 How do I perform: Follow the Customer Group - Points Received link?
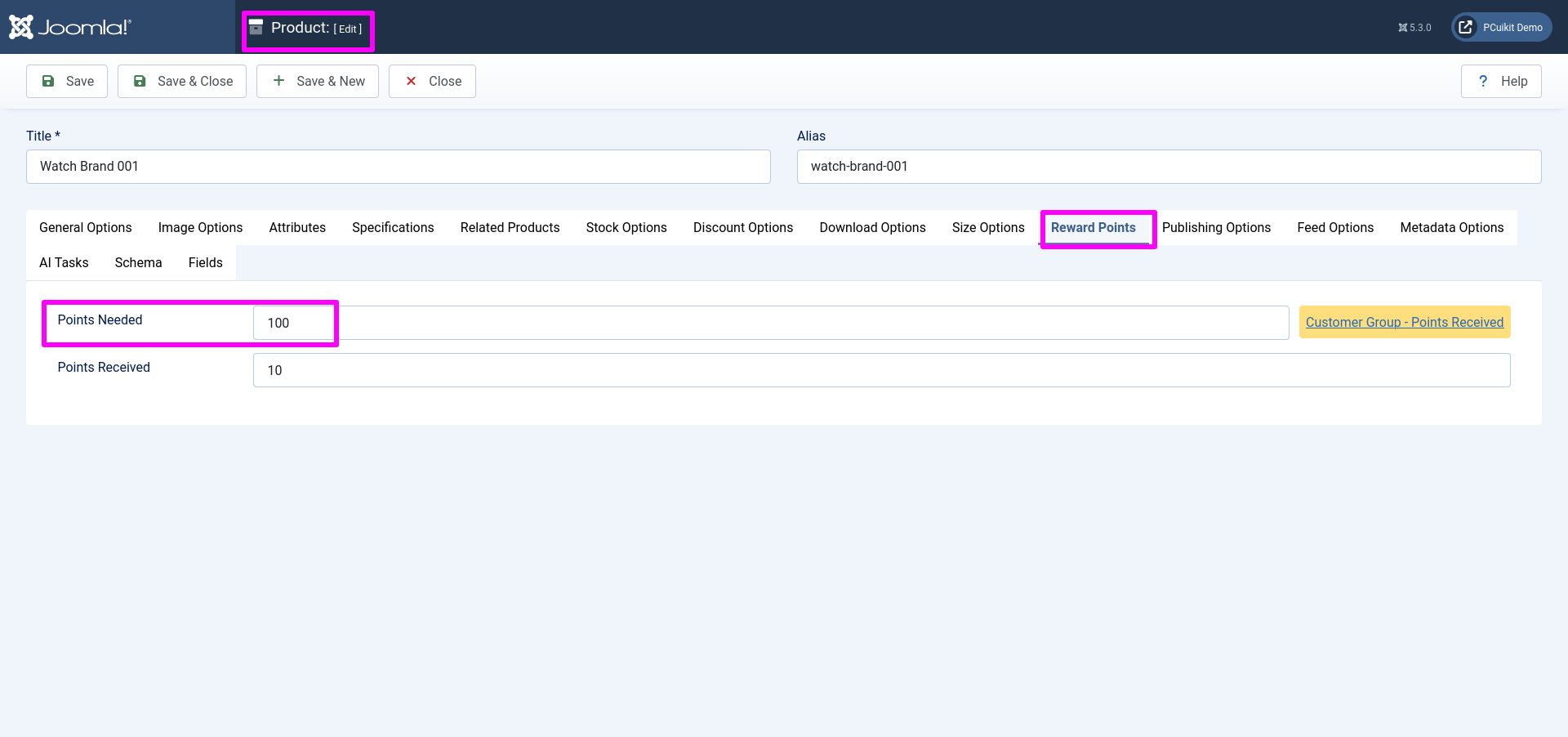tap(1404, 322)
